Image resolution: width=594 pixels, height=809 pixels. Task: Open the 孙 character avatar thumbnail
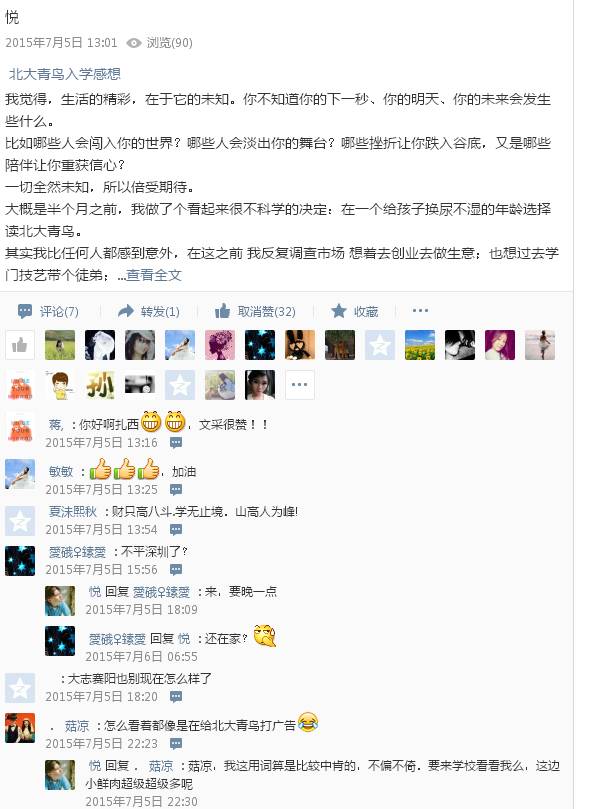click(100, 385)
